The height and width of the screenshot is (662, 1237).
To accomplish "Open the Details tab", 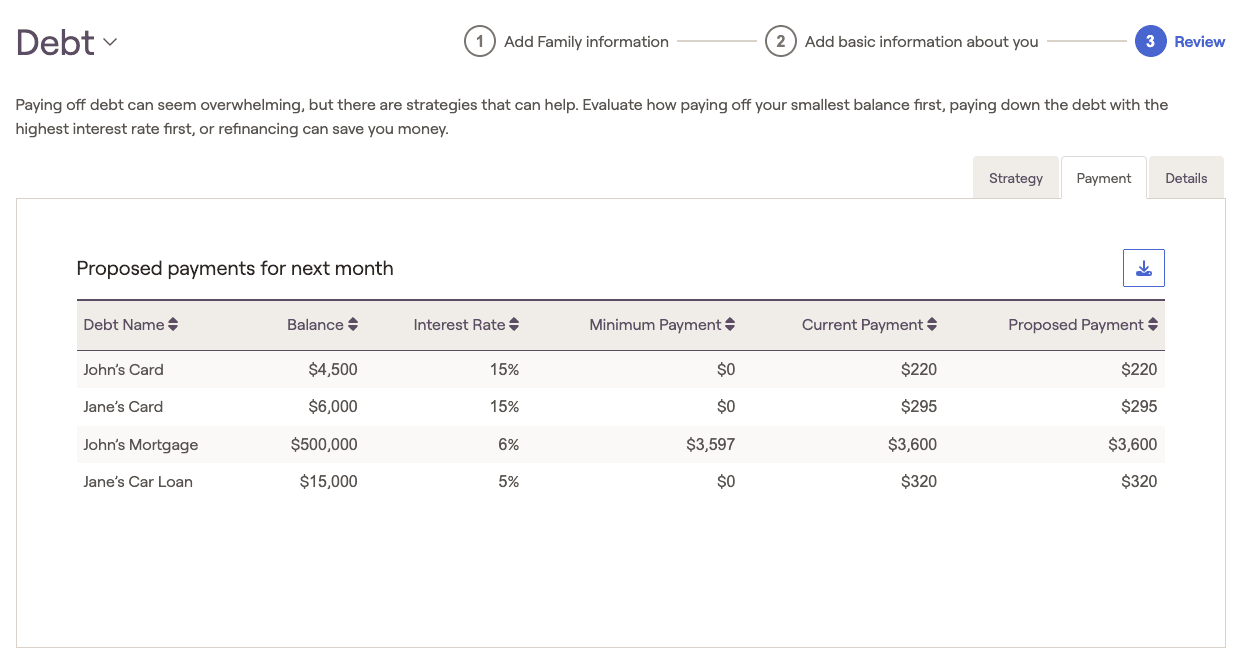I will (x=1186, y=178).
